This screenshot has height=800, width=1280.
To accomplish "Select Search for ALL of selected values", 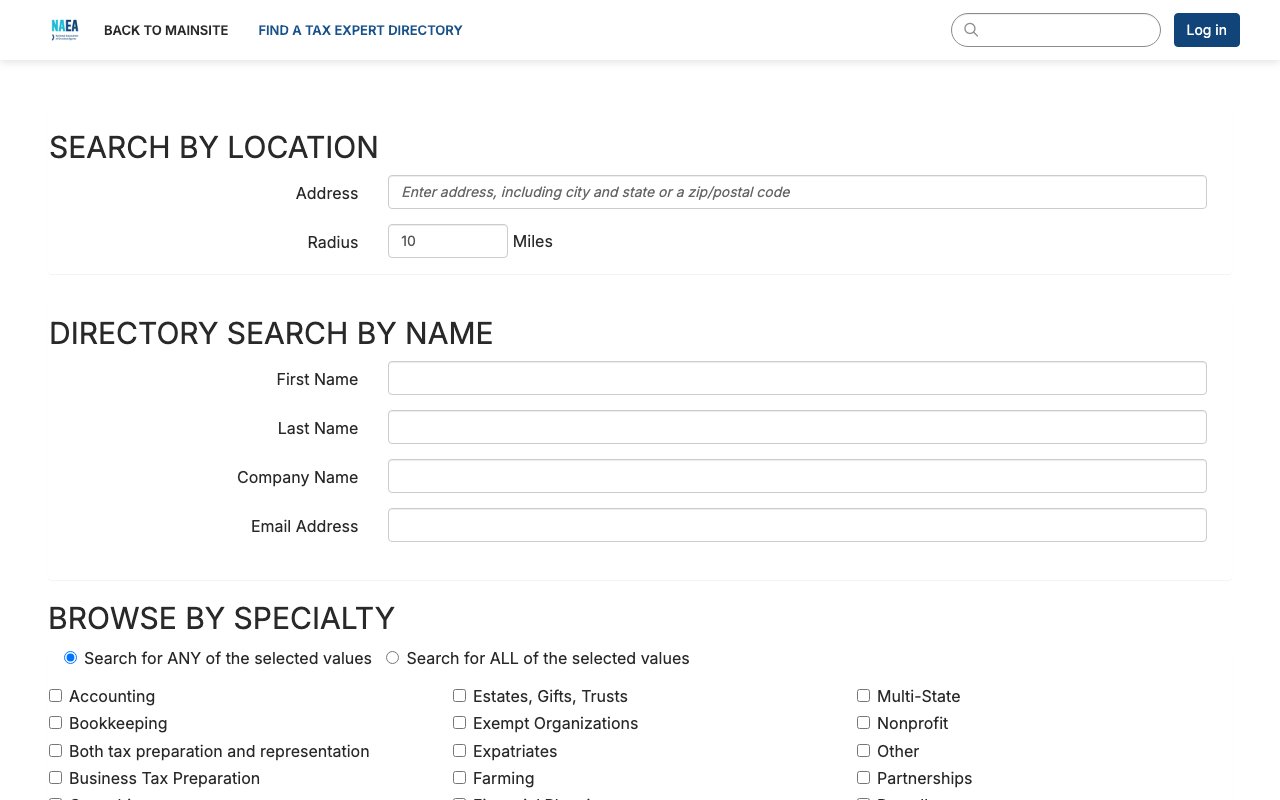I will pyautogui.click(x=392, y=658).
